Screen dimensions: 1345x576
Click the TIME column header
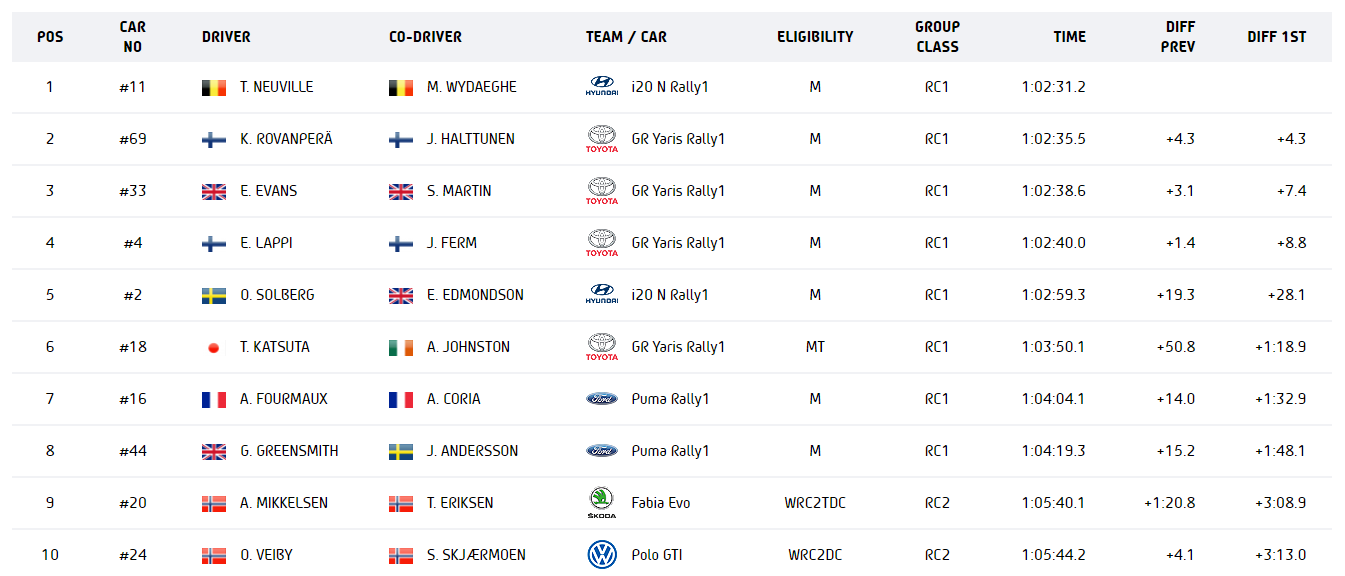coord(1069,37)
